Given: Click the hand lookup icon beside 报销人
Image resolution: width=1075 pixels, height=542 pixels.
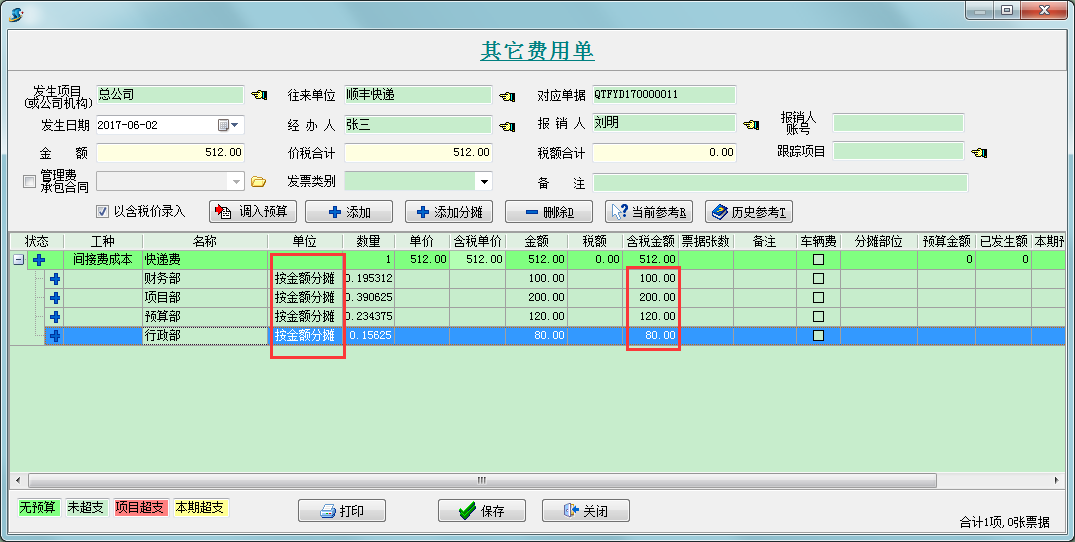Looking at the screenshot, I should click(752, 125).
